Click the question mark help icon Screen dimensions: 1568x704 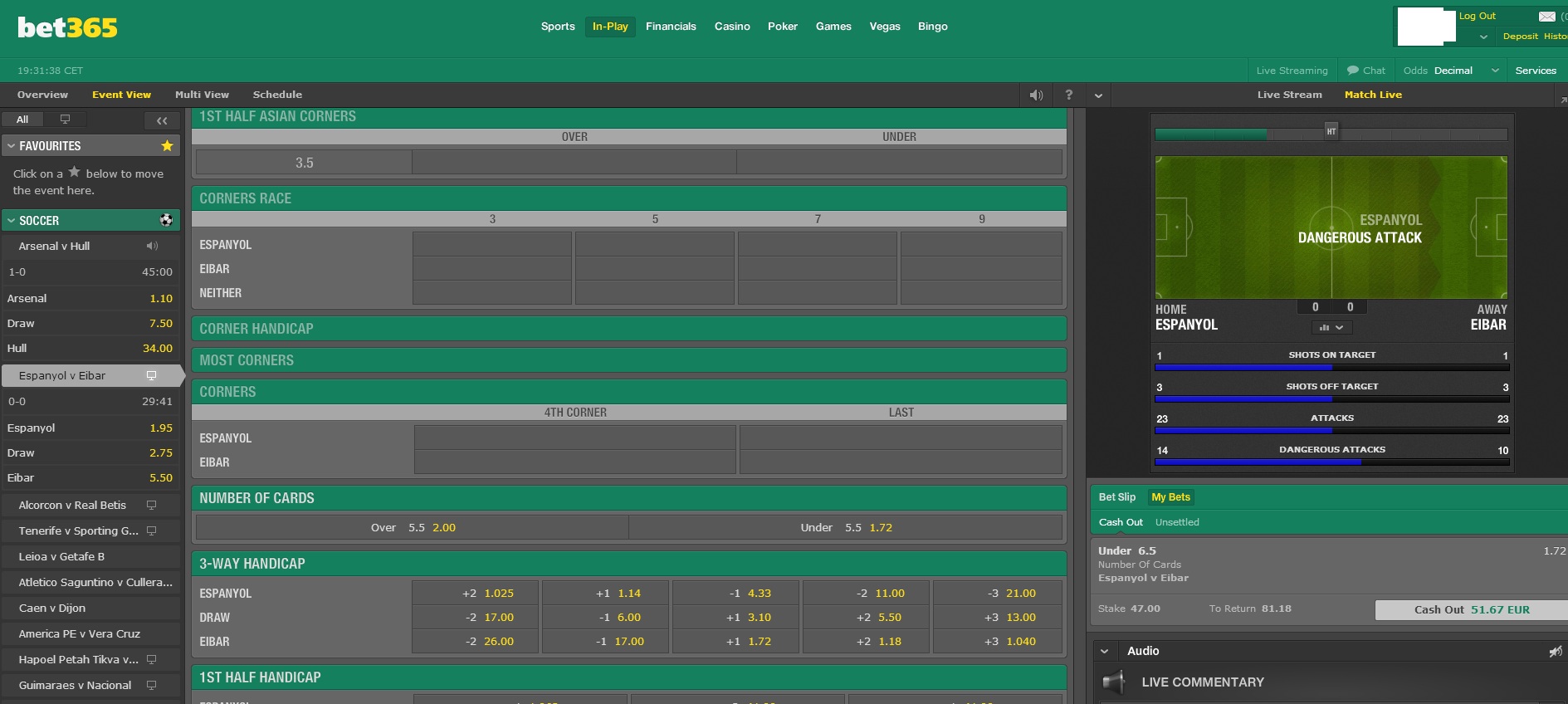click(x=1068, y=95)
